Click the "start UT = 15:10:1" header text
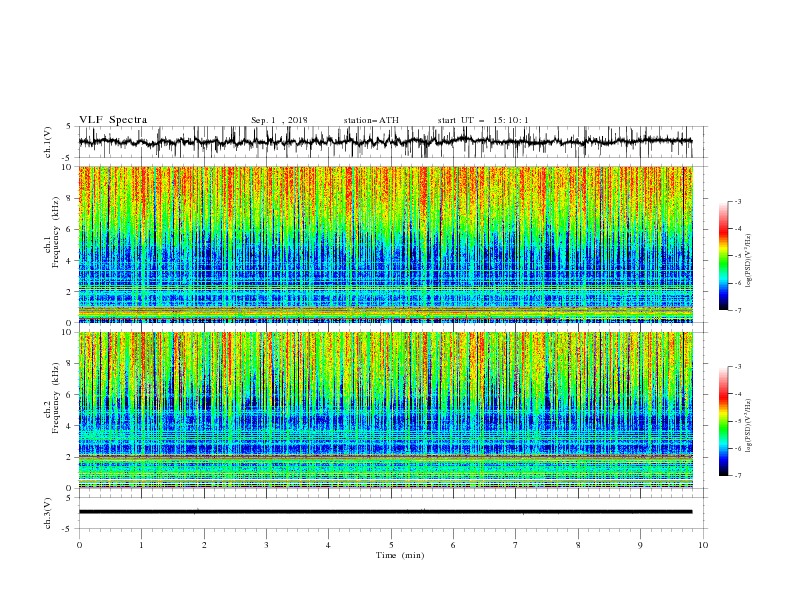The width and height of the screenshot is (792, 612). click(483, 120)
